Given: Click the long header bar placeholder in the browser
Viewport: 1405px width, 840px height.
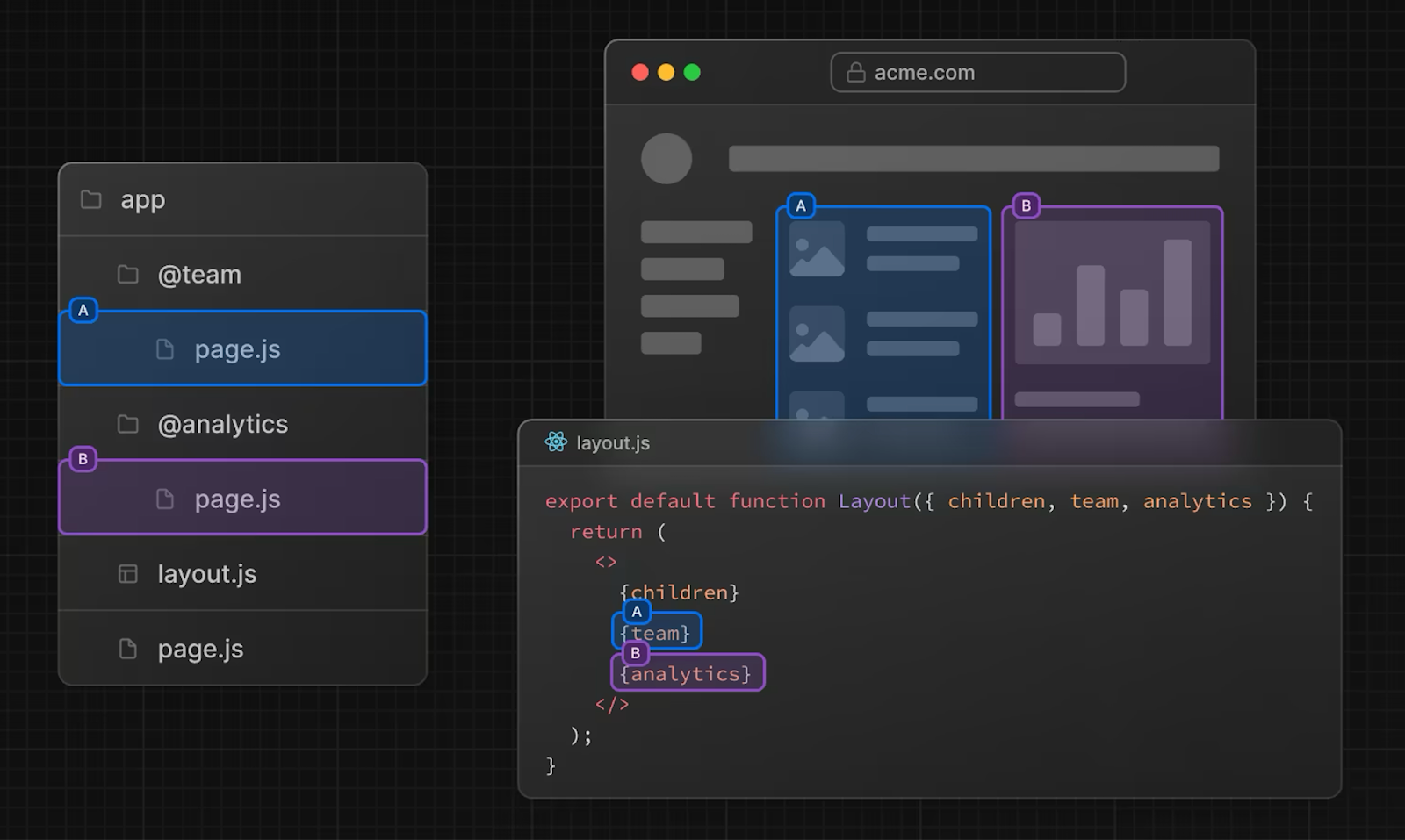Looking at the screenshot, I should [x=974, y=159].
